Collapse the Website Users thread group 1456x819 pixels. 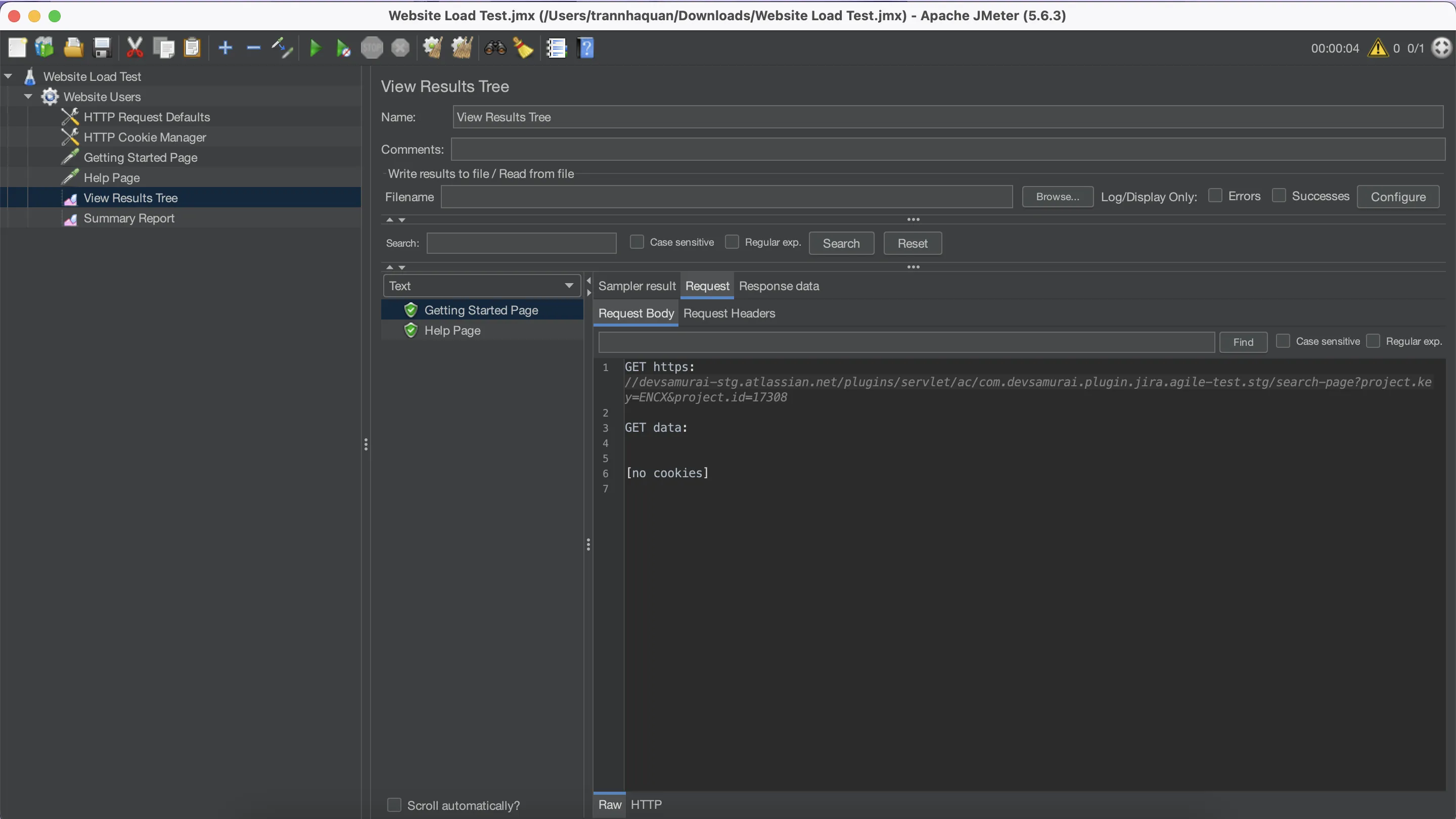[x=28, y=97]
